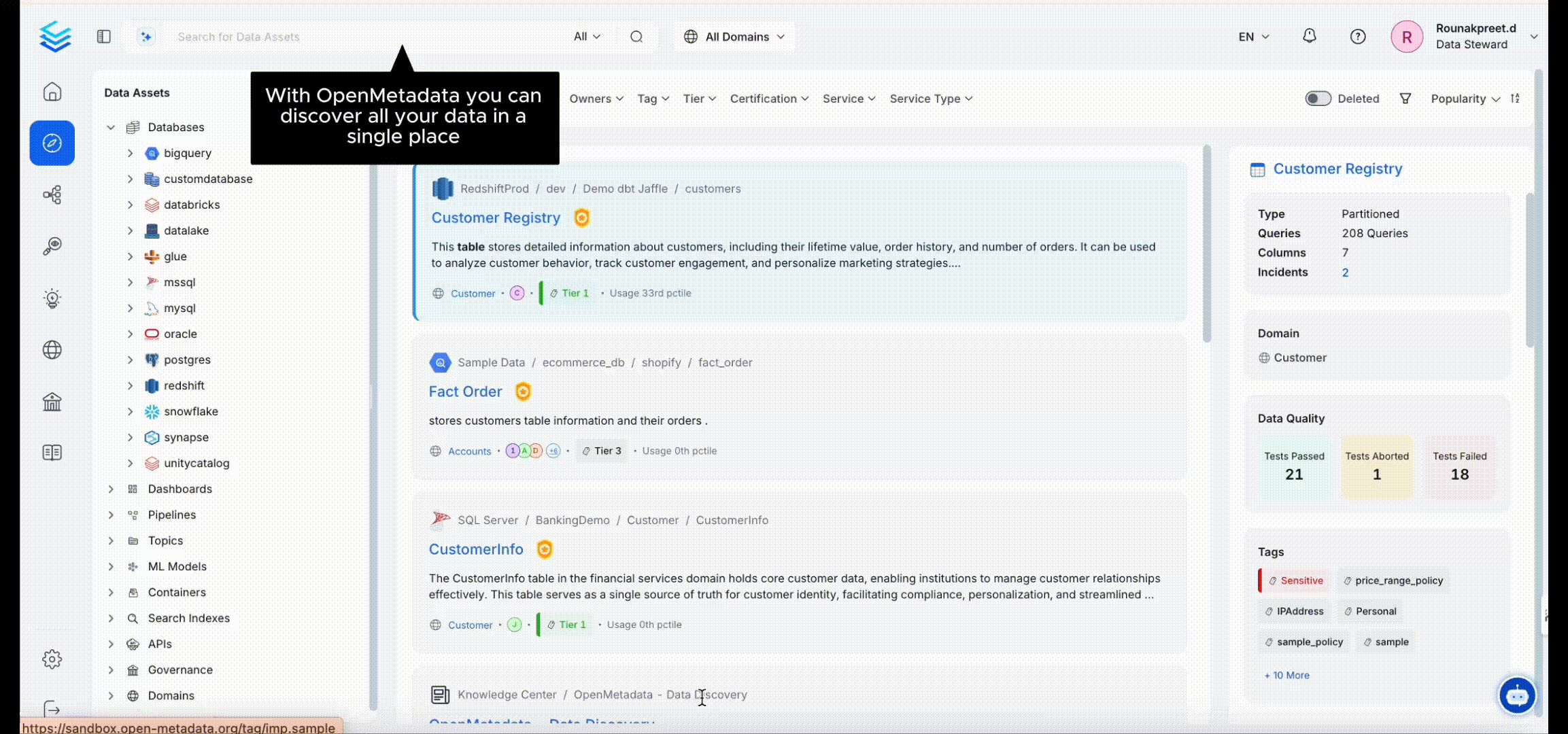The image size is (1568, 734).
Task: Toggle the sidebar collapse icon
Action: 104,37
